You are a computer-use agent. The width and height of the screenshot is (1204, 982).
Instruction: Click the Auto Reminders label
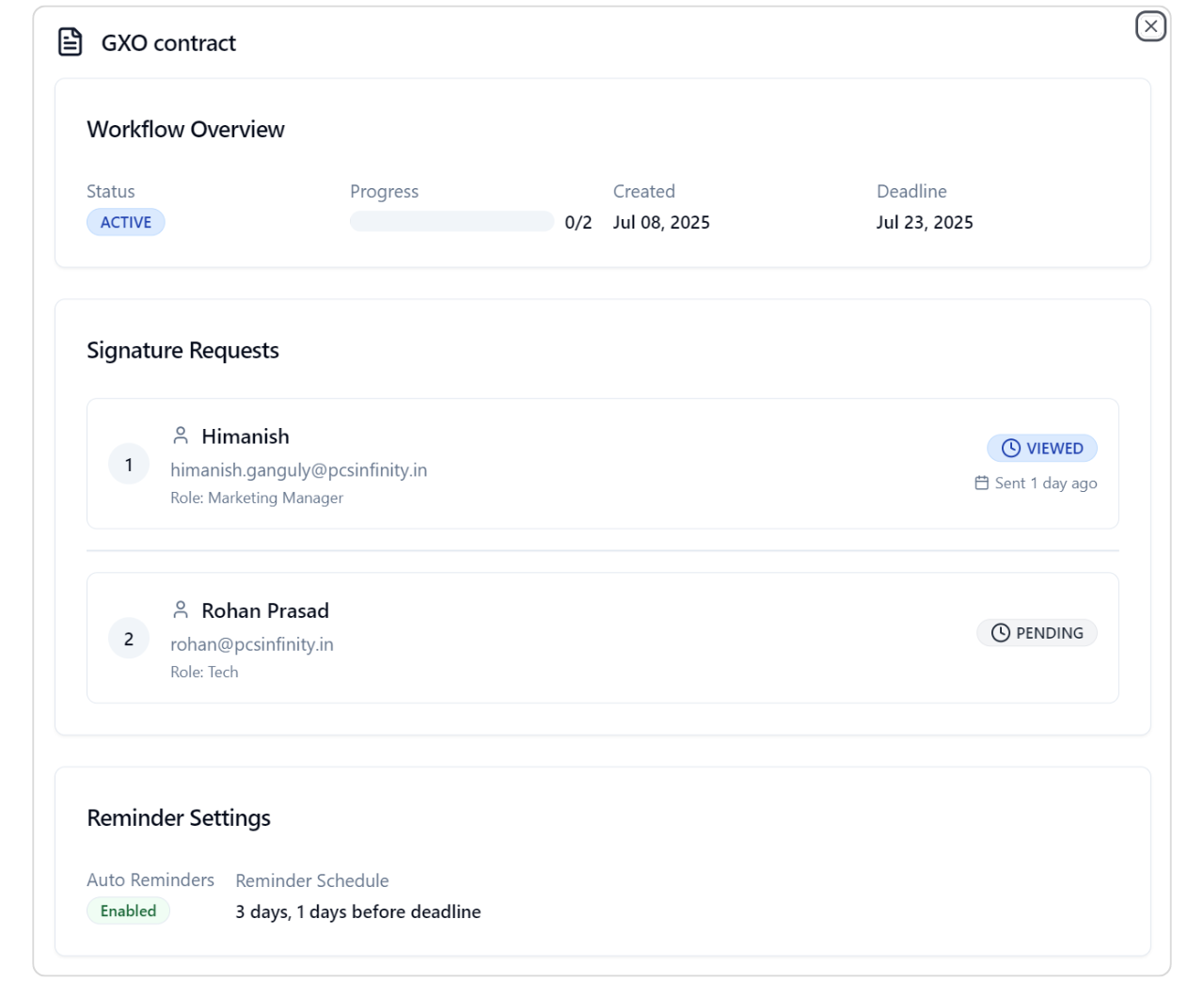(x=150, y=879)
